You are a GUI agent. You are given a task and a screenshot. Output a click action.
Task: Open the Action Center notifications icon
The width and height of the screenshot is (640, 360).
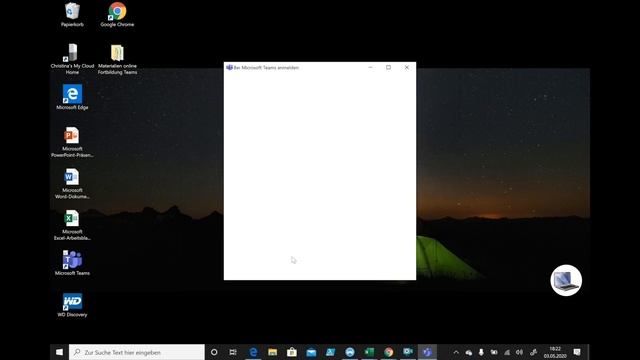coord(577,352)
